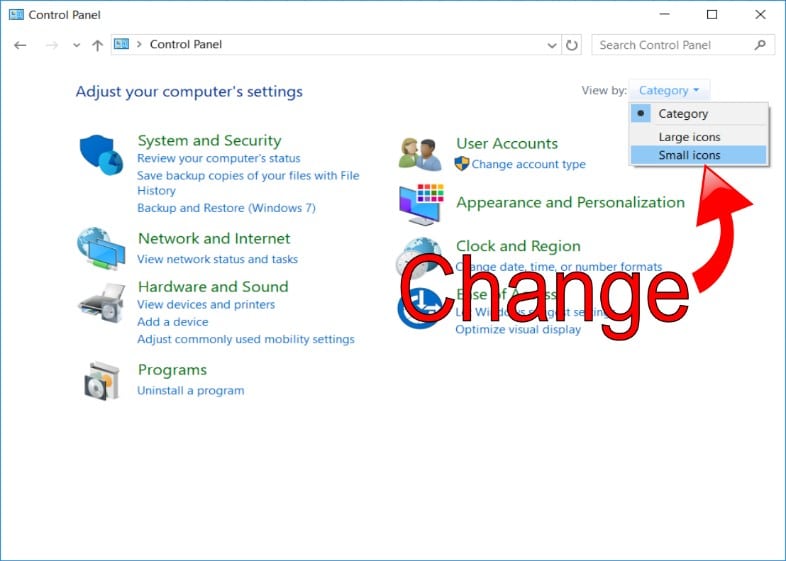Choose Small icons from view menu
786x561 pixels.
[x=689, y=155]
